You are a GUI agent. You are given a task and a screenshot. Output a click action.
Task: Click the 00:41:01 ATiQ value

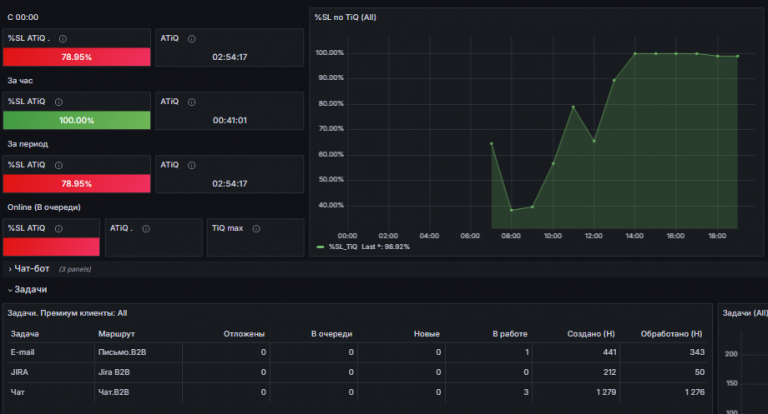[230, 121]
